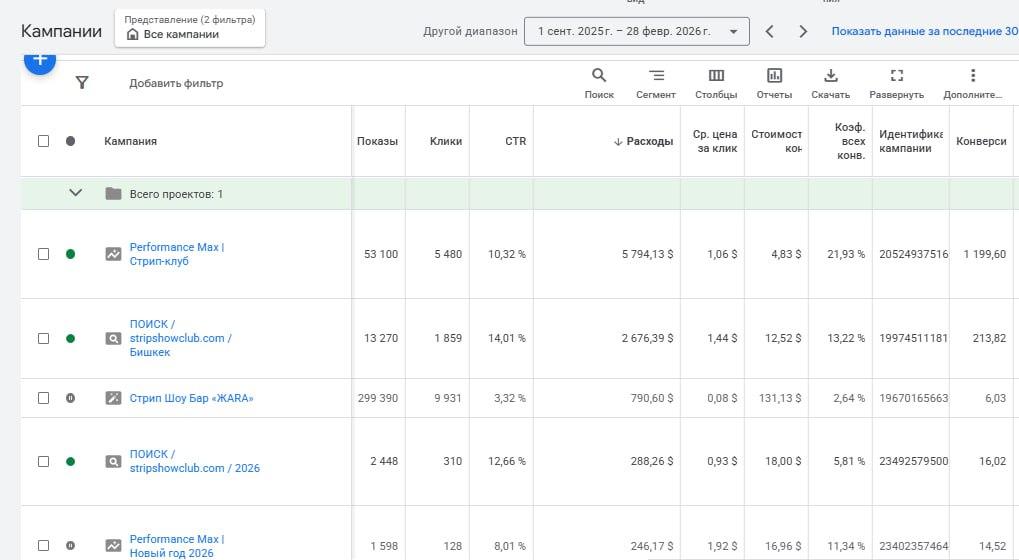Open the Столбцы columns icon
The width and height of the screenshot is (1019, 560).
716,76
